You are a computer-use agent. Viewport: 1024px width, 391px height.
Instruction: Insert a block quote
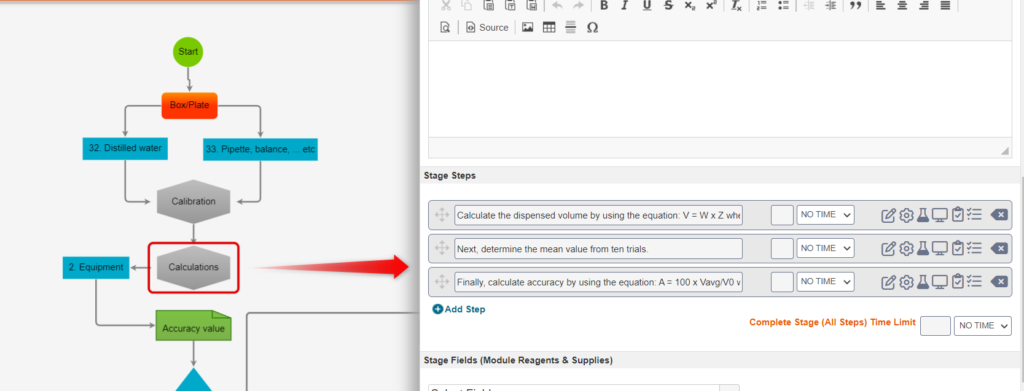[855, 5]
